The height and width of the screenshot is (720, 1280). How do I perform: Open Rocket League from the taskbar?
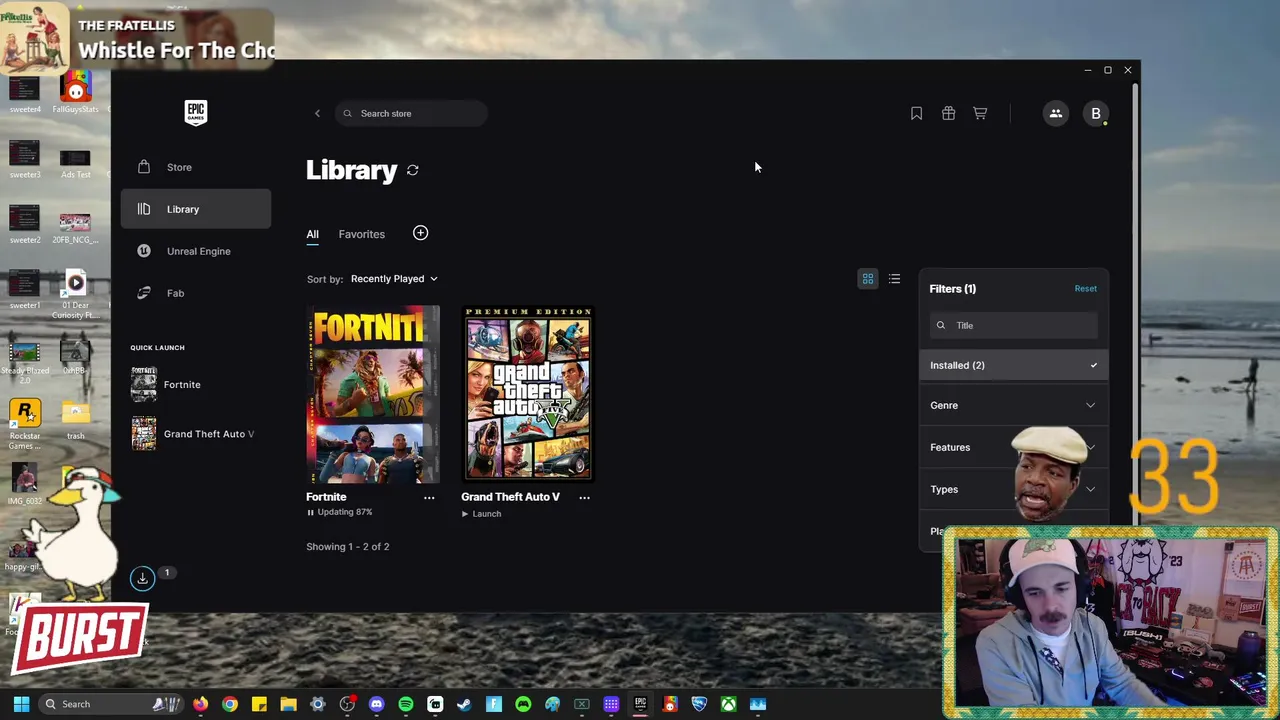tap(699, 704)
